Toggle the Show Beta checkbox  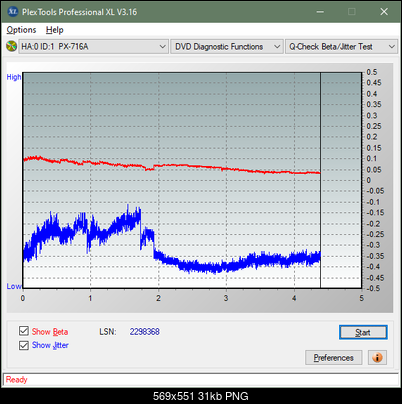tap(24, 331)
